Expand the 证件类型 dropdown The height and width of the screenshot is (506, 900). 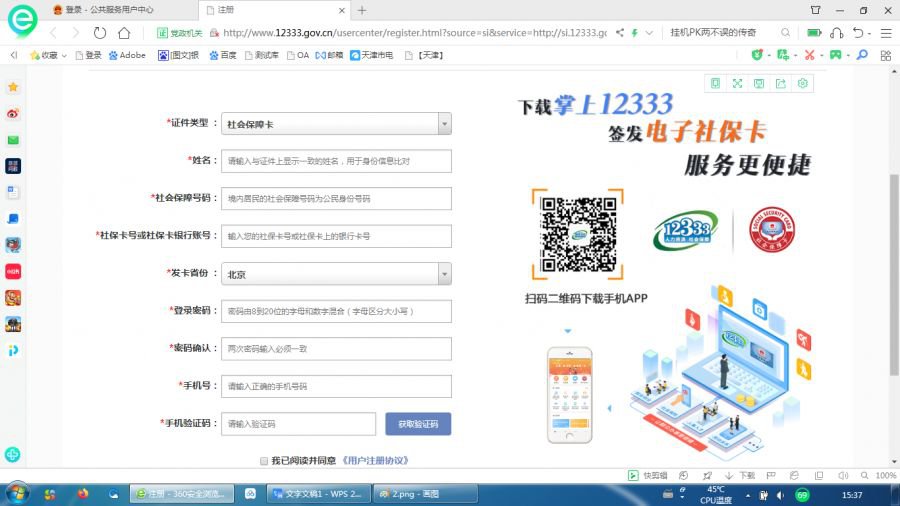coord(444,124)
